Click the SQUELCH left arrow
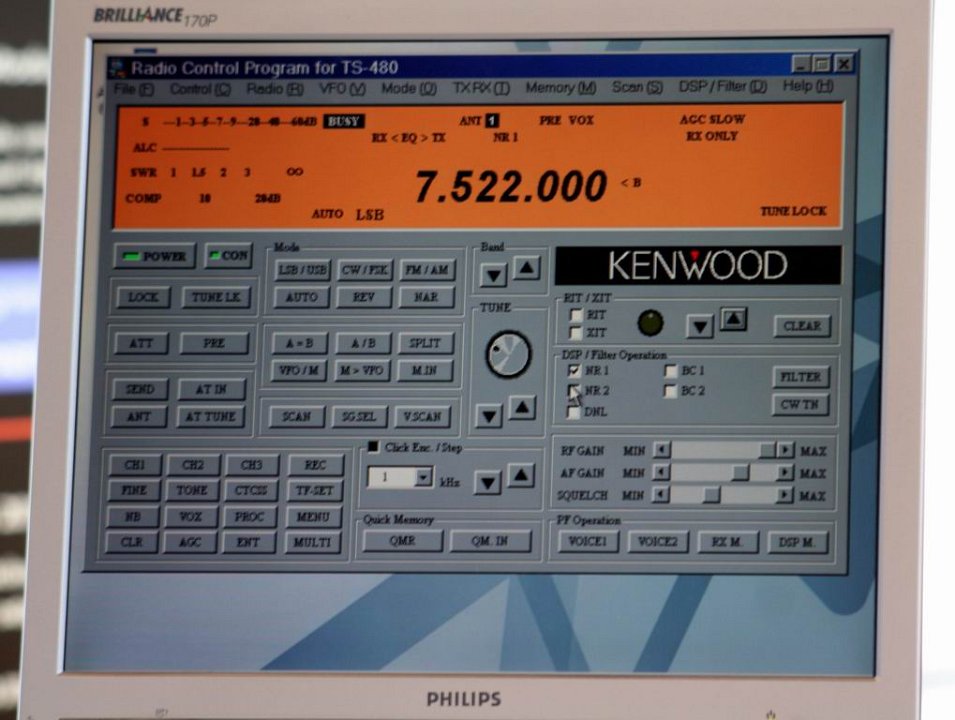The width and height of the screenshot is (955, 720). tap(661, 495)
